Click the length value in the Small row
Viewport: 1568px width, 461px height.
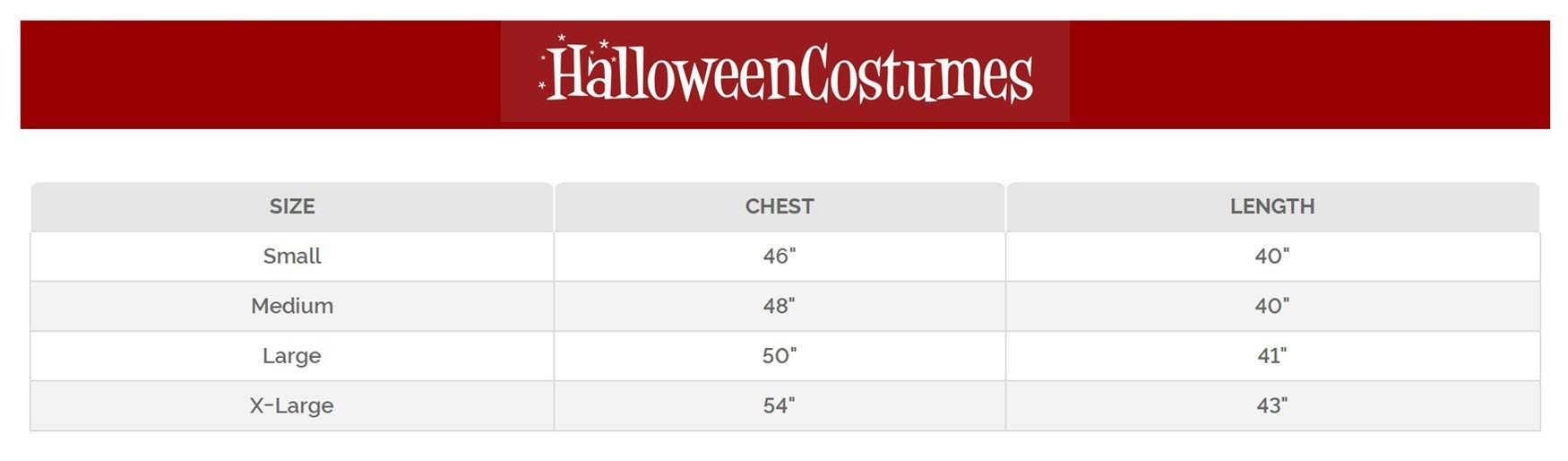(1271, 256)
